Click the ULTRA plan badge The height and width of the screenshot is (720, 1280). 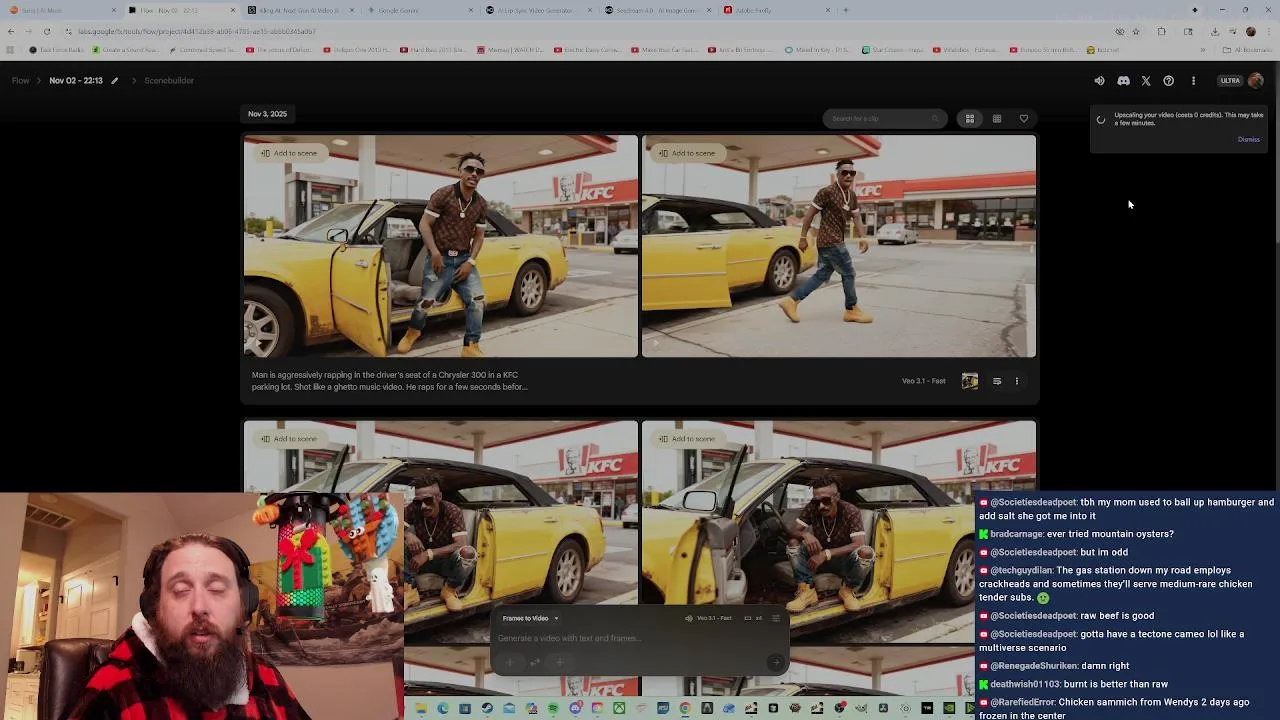click(1230, 81)
